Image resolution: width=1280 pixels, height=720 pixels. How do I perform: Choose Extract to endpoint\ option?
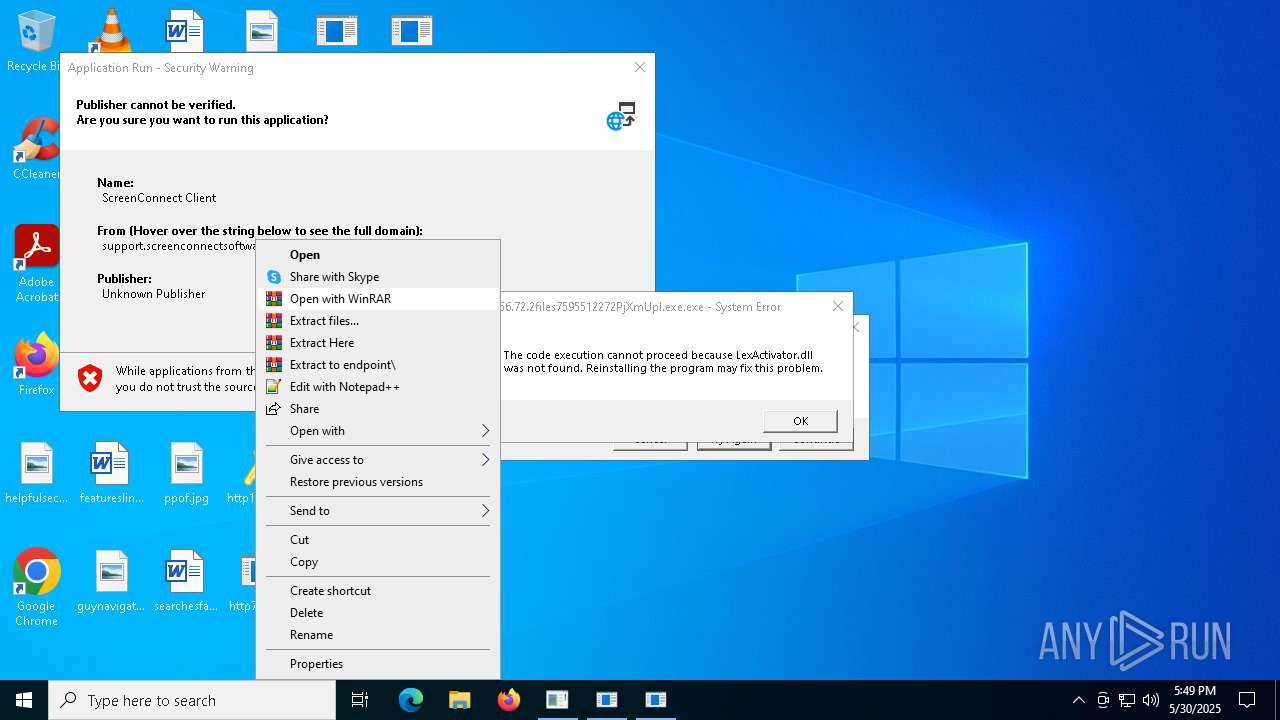(378, 365)
